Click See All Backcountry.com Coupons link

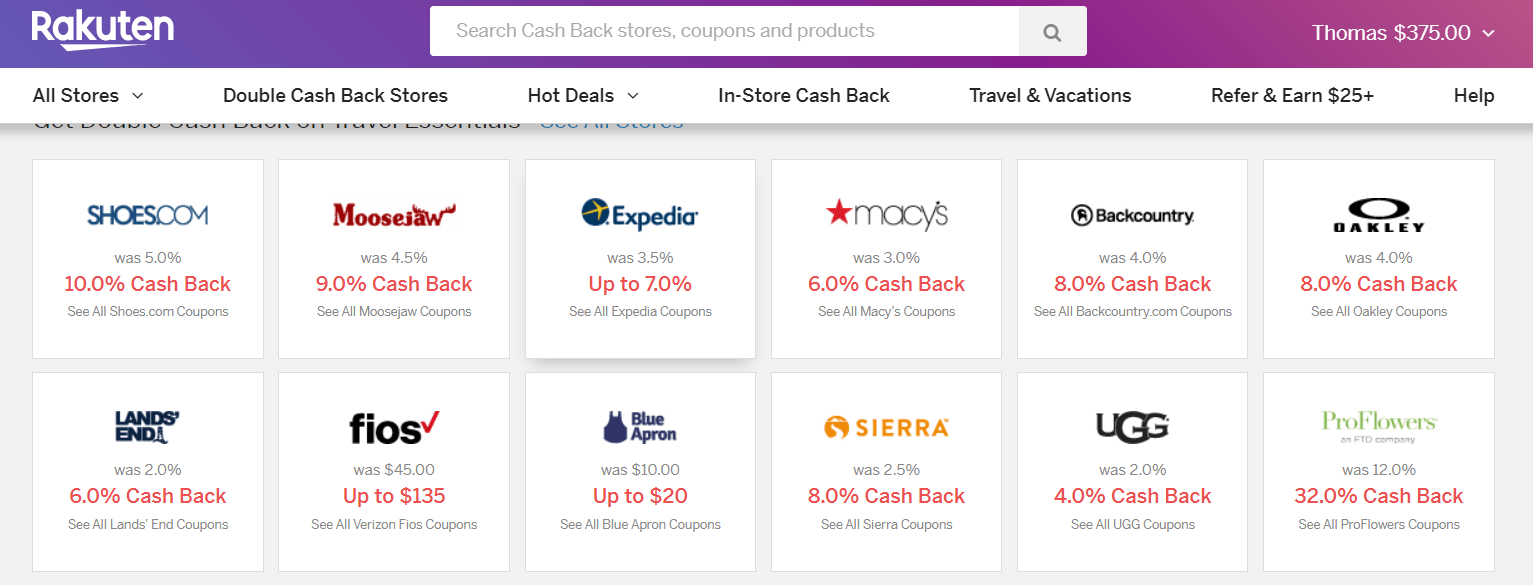pos(1132,312)
